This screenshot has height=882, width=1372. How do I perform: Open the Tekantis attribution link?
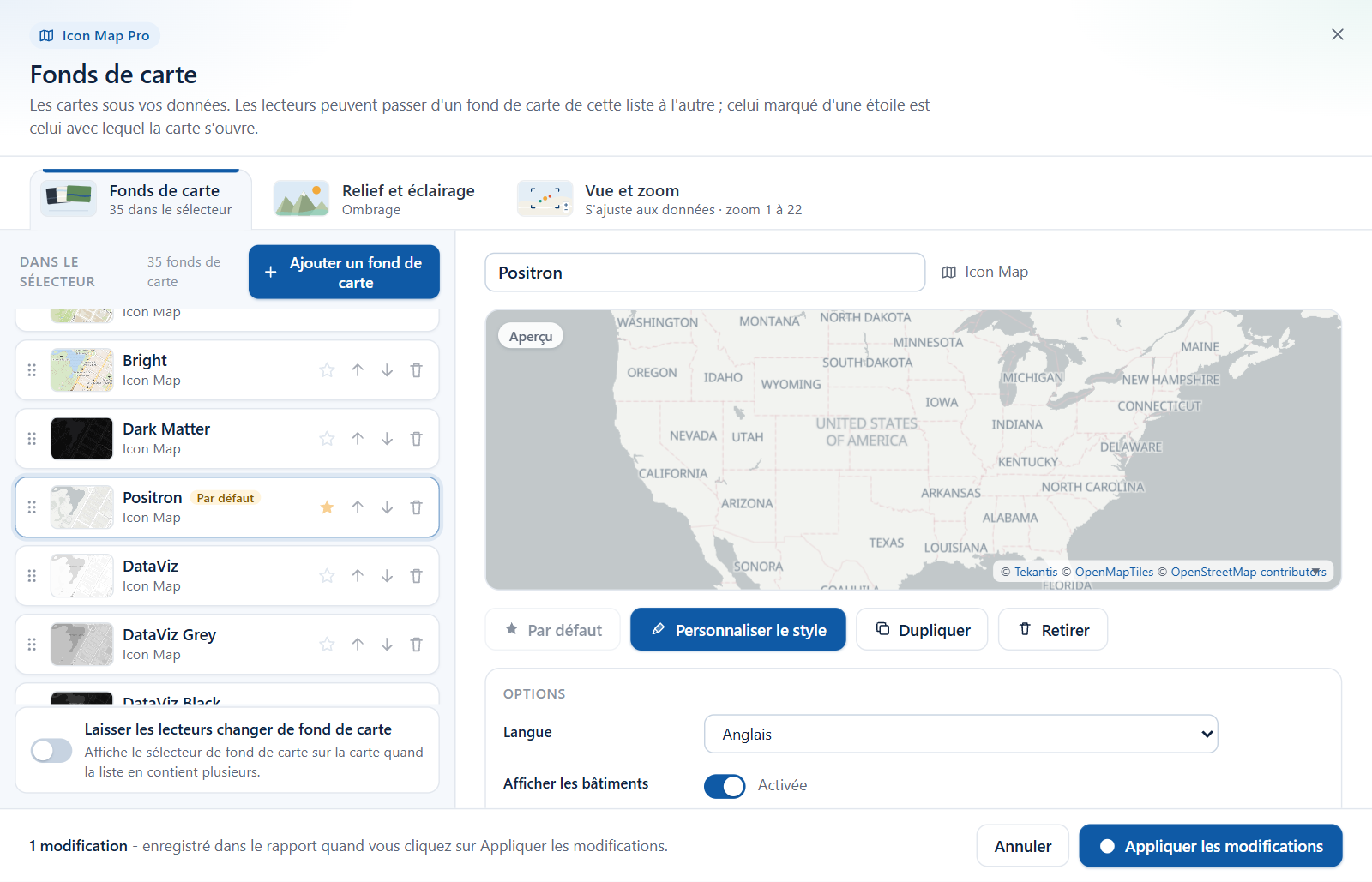(x=1036, y=572)
